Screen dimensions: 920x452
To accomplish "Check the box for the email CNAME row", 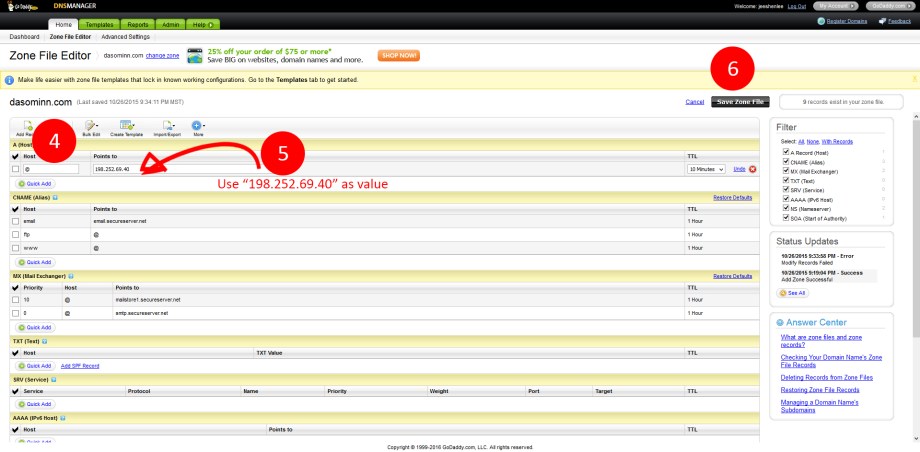I will [x=16, y=221].
